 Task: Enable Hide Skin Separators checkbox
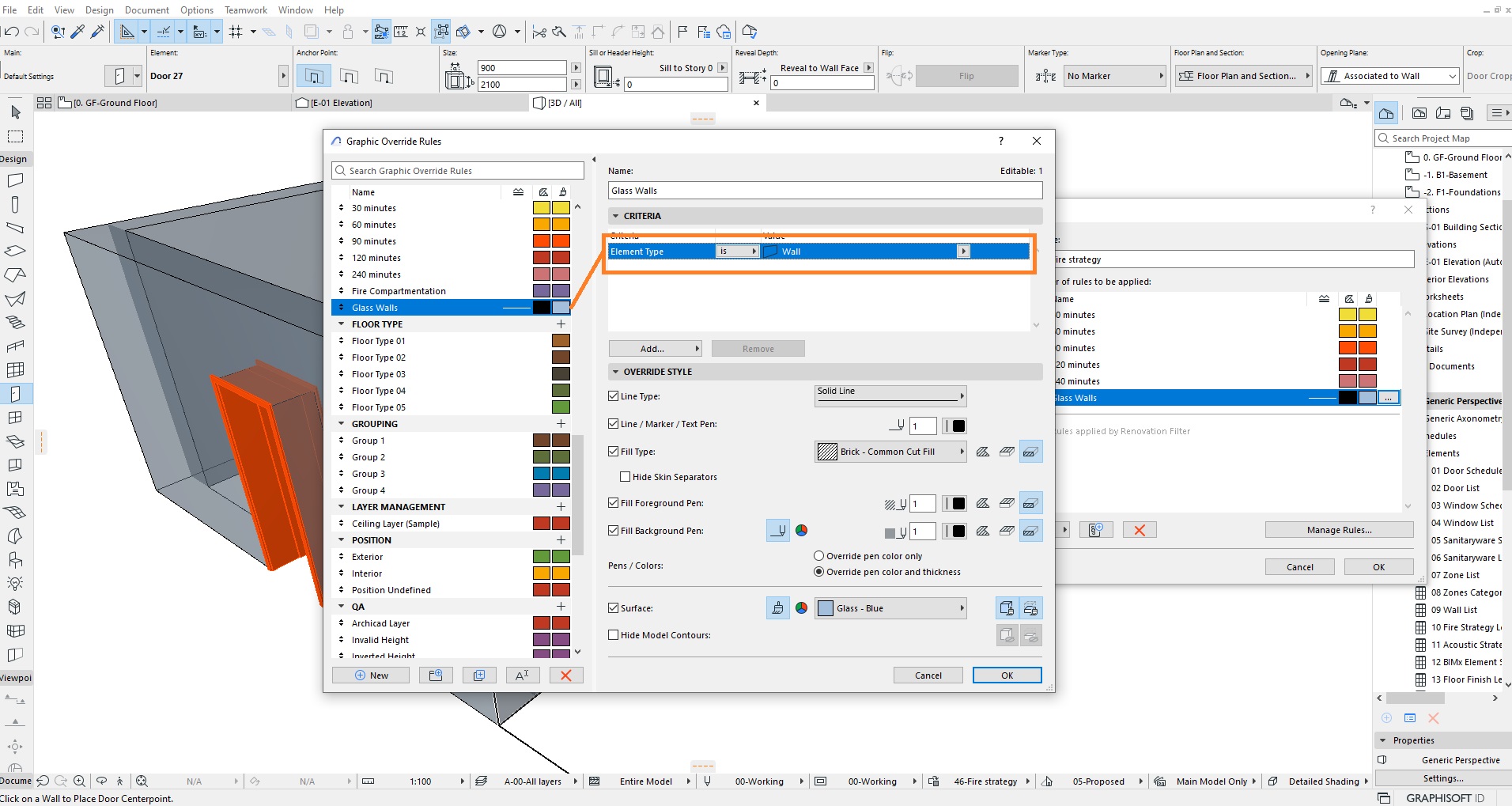click(626, 477)
